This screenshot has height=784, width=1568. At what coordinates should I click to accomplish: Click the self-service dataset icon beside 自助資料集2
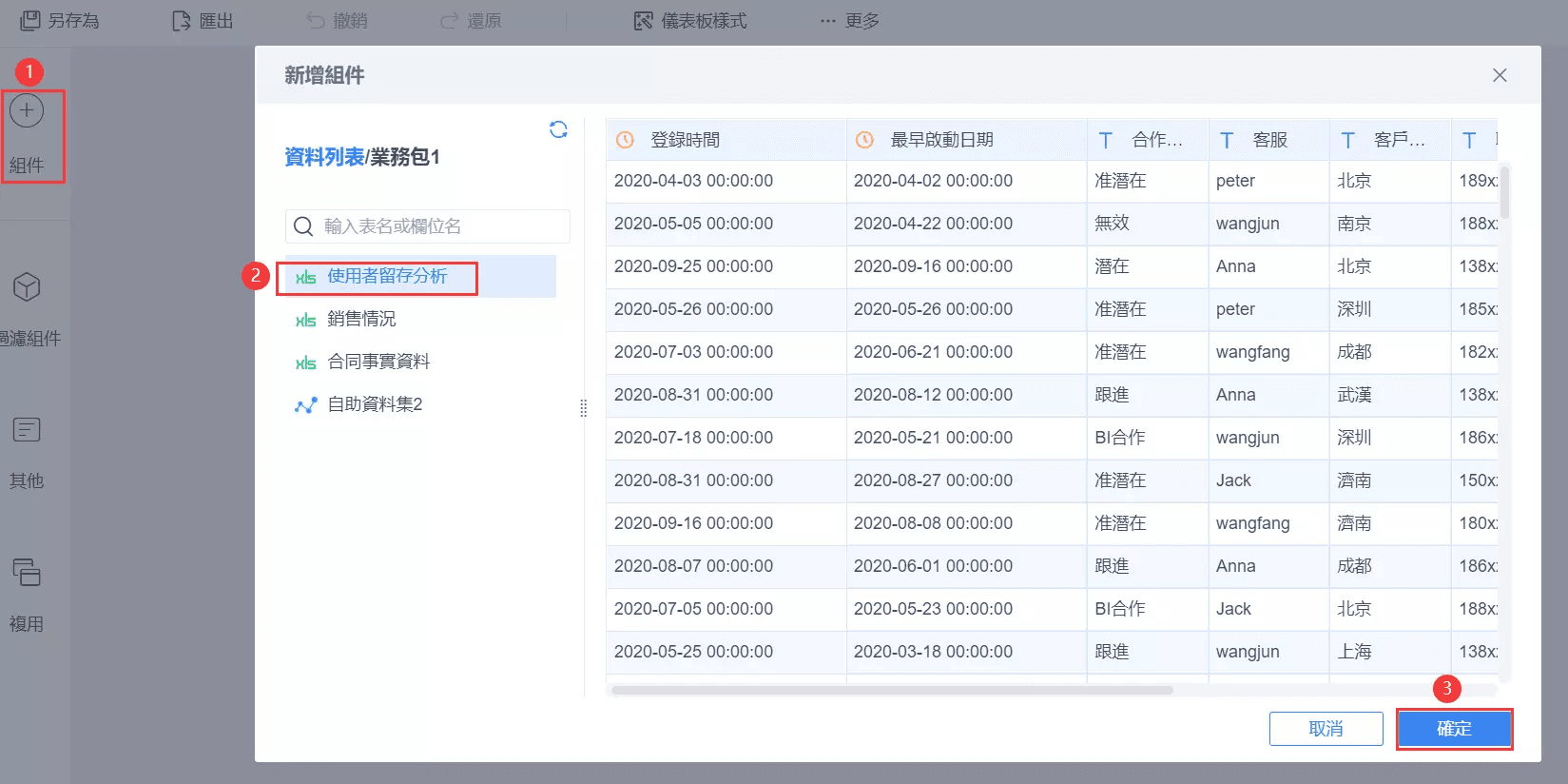(305, 405)
